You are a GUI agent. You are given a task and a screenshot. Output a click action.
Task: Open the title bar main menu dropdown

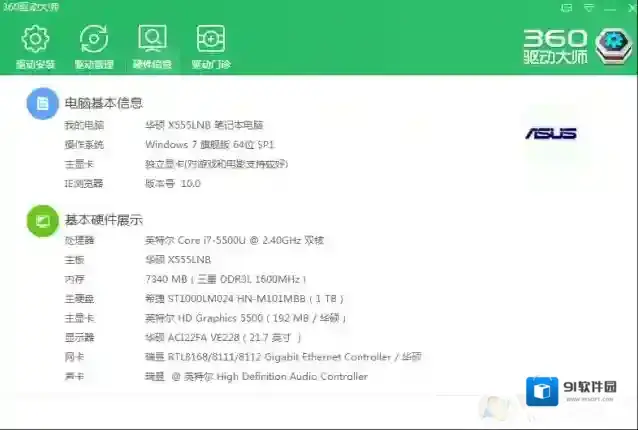[x=589, y=8]
